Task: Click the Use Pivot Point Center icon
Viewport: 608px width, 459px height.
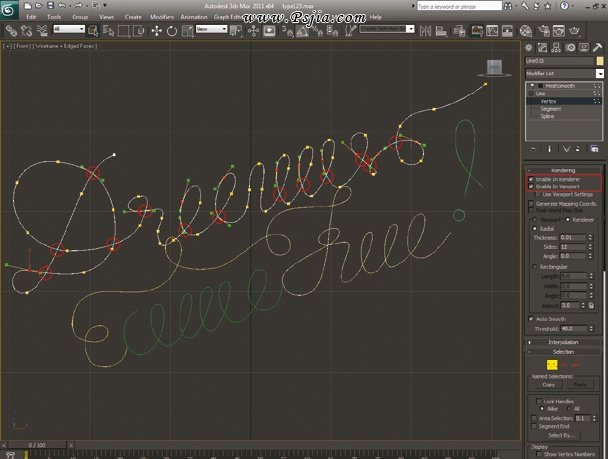Action: pyautogui.click(x=235, y=31)
